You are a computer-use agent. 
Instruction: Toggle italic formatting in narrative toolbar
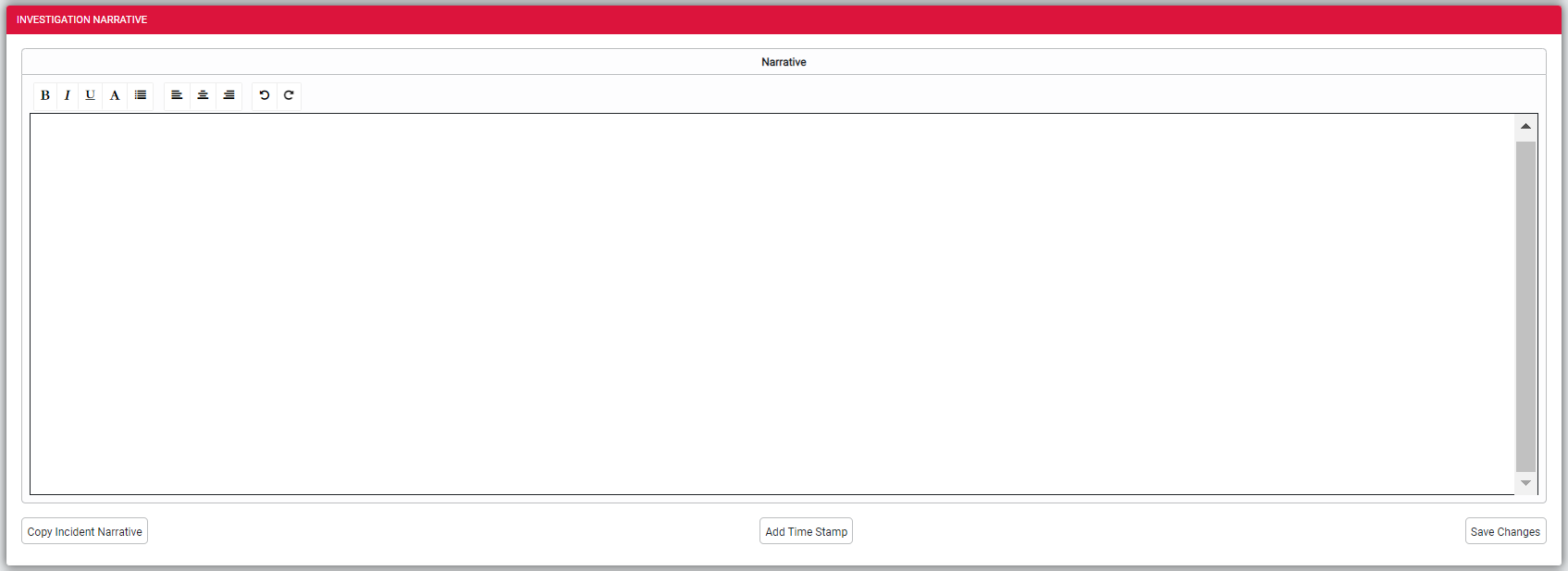point(68,95)
